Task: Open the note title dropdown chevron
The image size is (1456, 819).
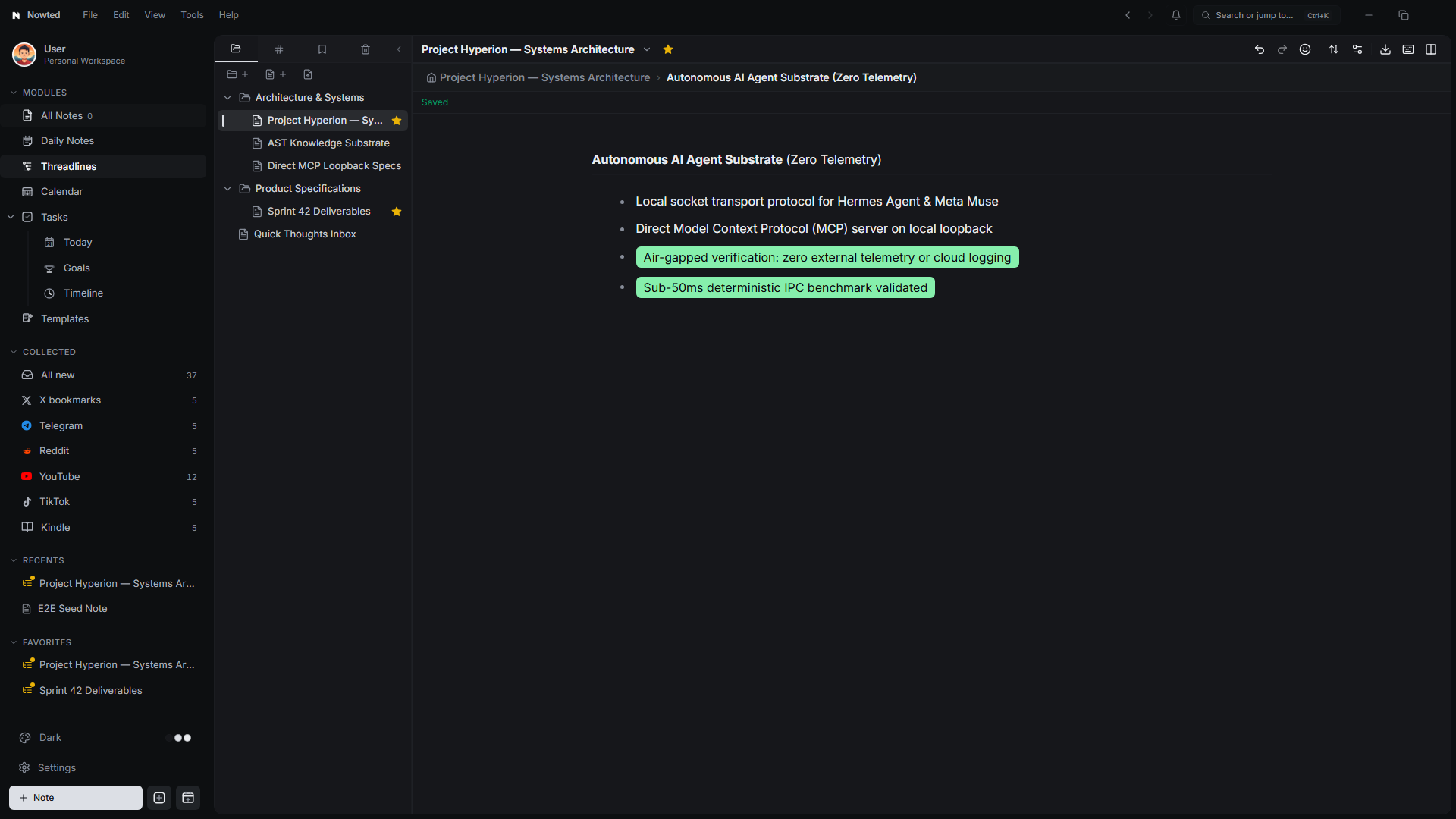Action: (647, 49)
